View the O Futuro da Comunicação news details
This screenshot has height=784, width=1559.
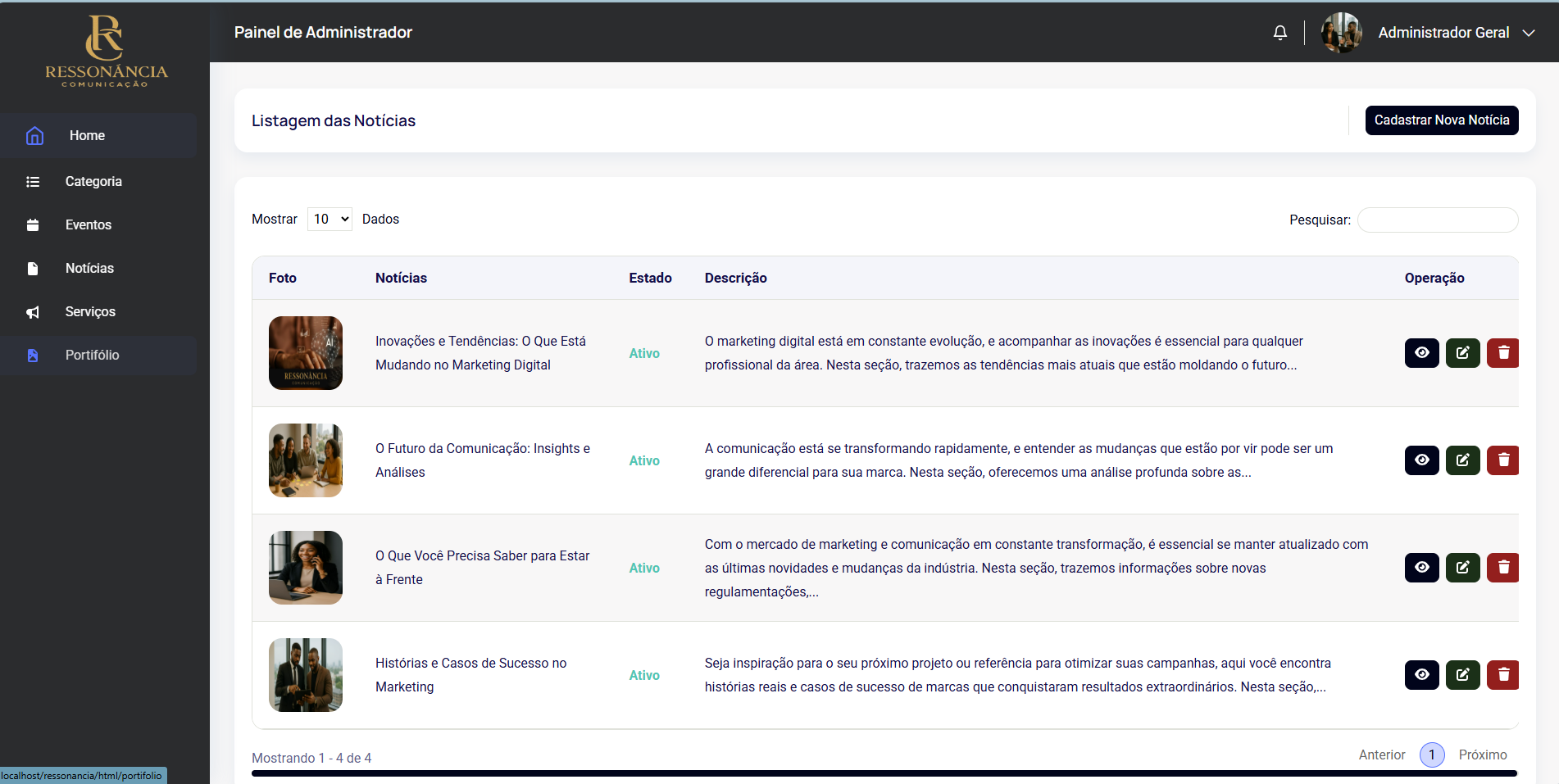(x=1421, y=460)
